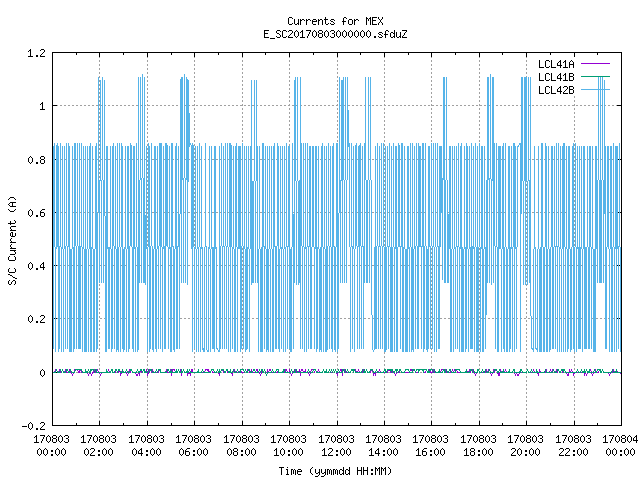Click the x-axis tick 170803 22:00
640x480 pixels.
click(573, 446)
